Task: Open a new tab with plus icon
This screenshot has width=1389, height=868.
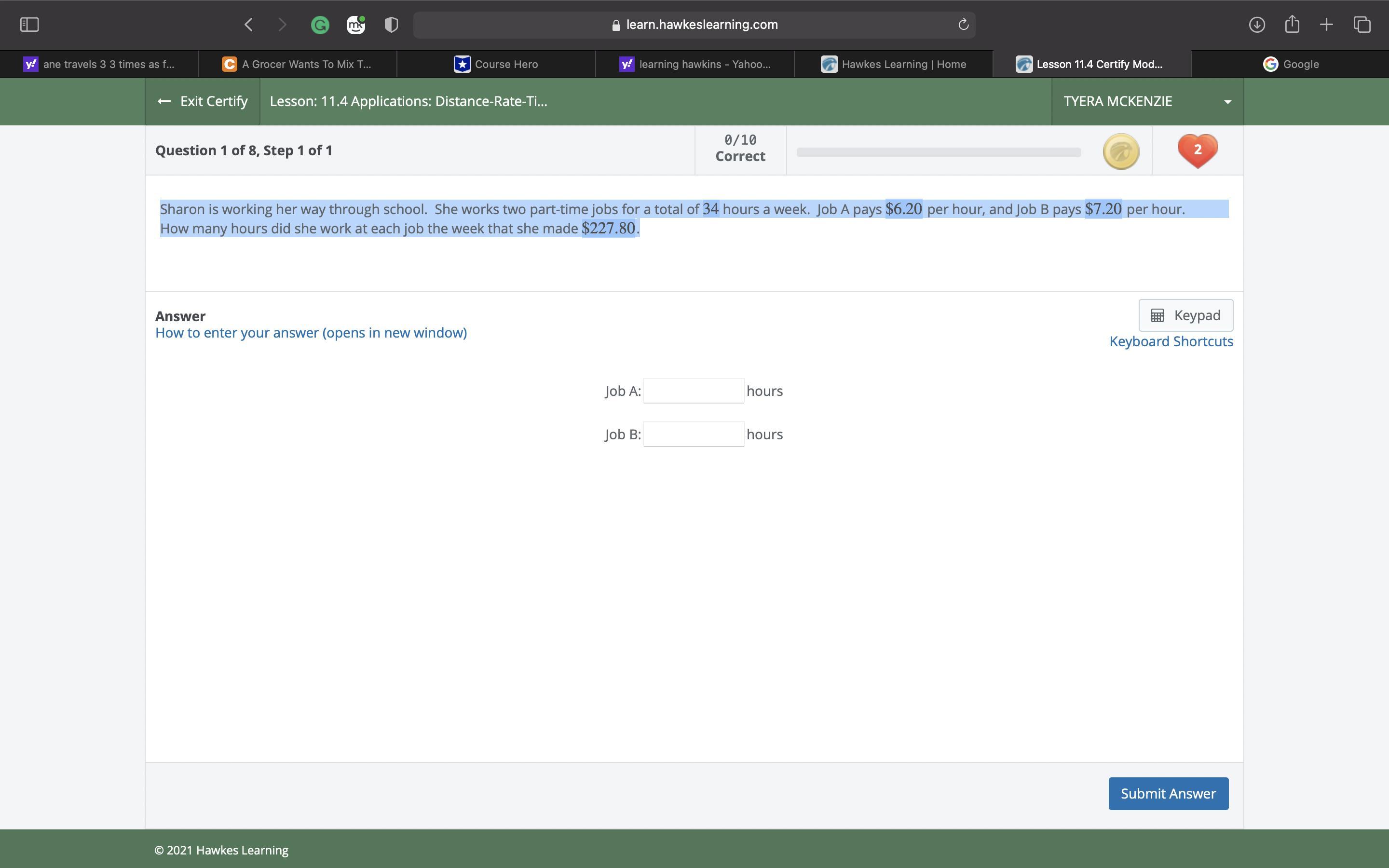Action: pyautogui.click(x=1326, y=25)
